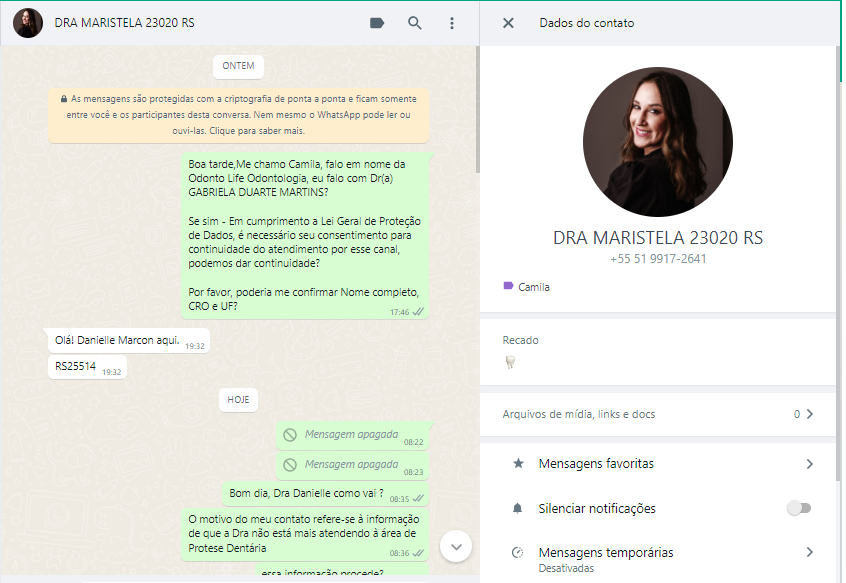The height and width of the screenshot is (583, 846).
Task: Toggle the Silenciar notificações switch
Action: pos(798,508)
